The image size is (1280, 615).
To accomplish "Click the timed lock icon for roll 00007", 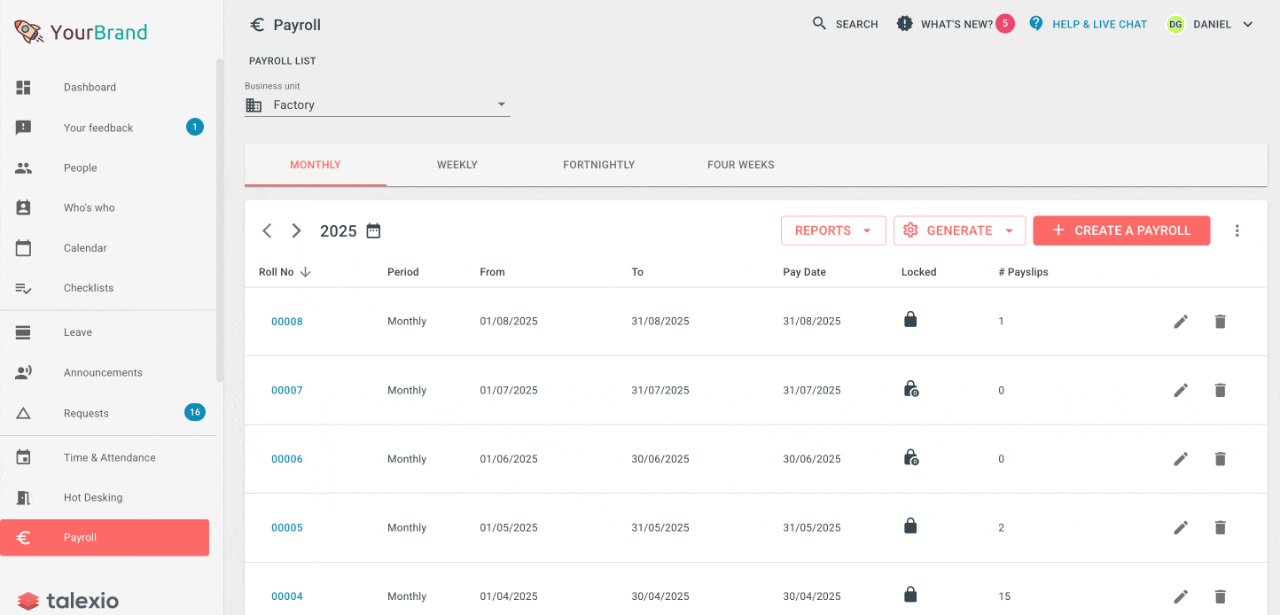I will pyautogui.click(x=911, y=389).
